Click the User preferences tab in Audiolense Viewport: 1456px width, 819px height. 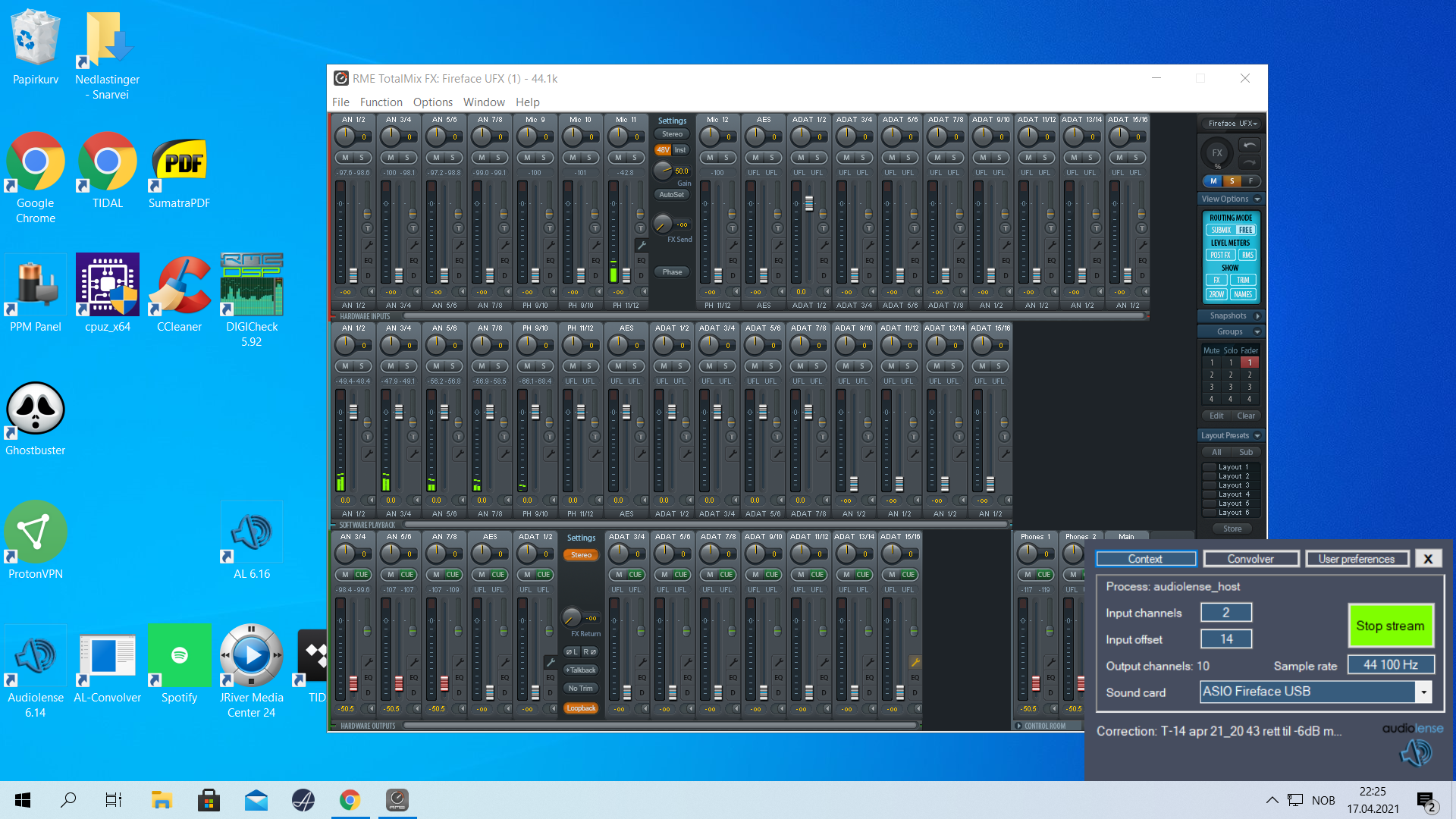click(1356, 558)
